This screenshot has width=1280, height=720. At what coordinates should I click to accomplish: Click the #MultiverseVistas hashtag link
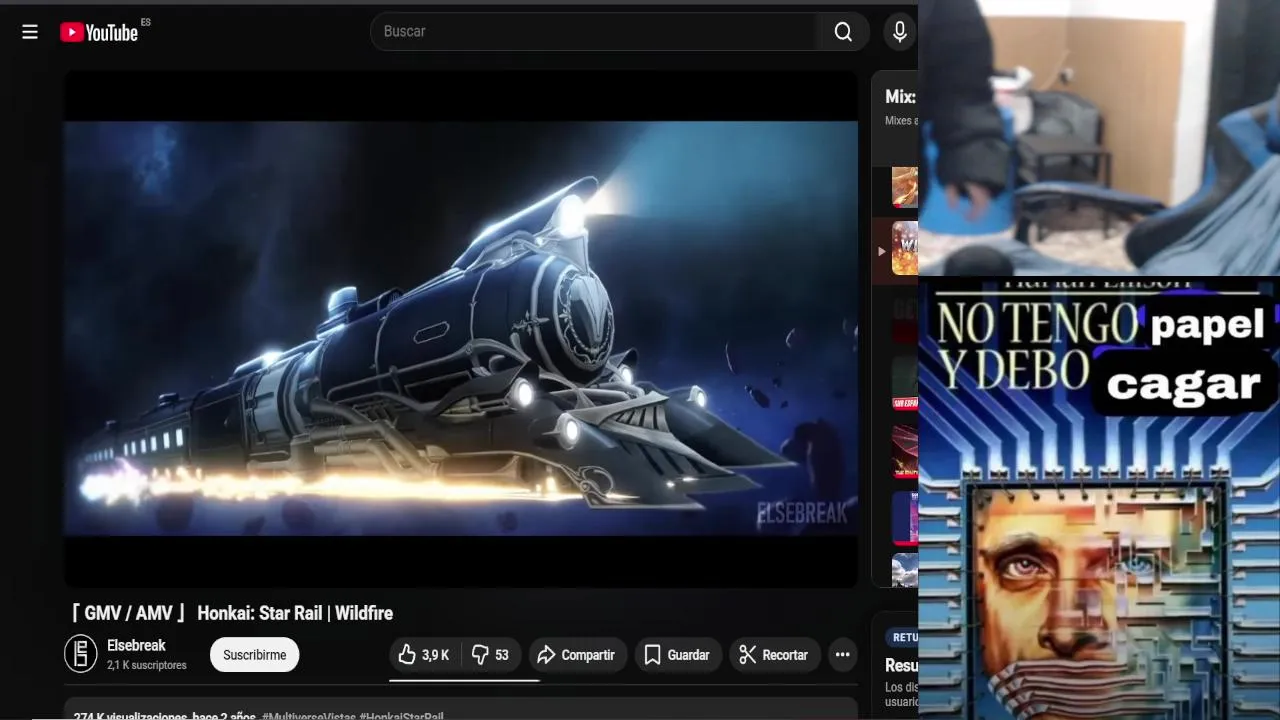[307, 716]
